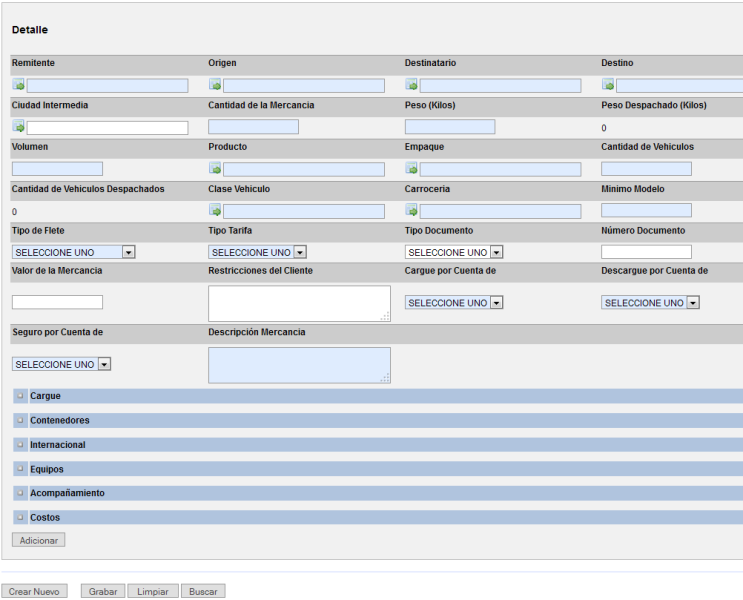
Task: Click the Número Documento input field
Action: click(x=646, y=252)
